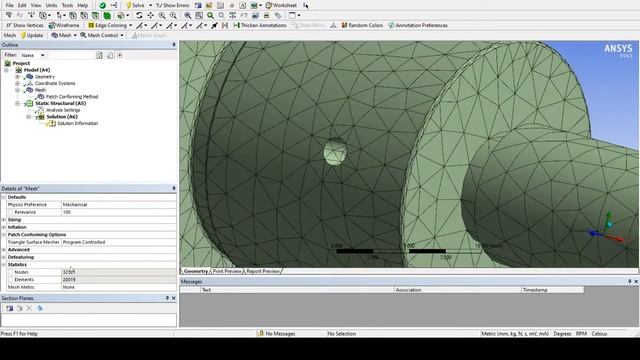
Task: Open the View menu
Action: click(36, 5)
